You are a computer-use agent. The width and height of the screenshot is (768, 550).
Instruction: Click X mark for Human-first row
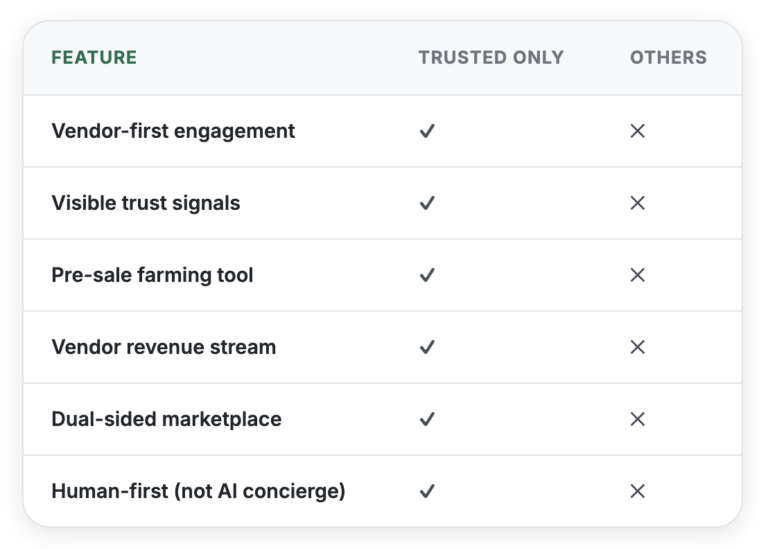pyautogui.click(x=637, y=491)
